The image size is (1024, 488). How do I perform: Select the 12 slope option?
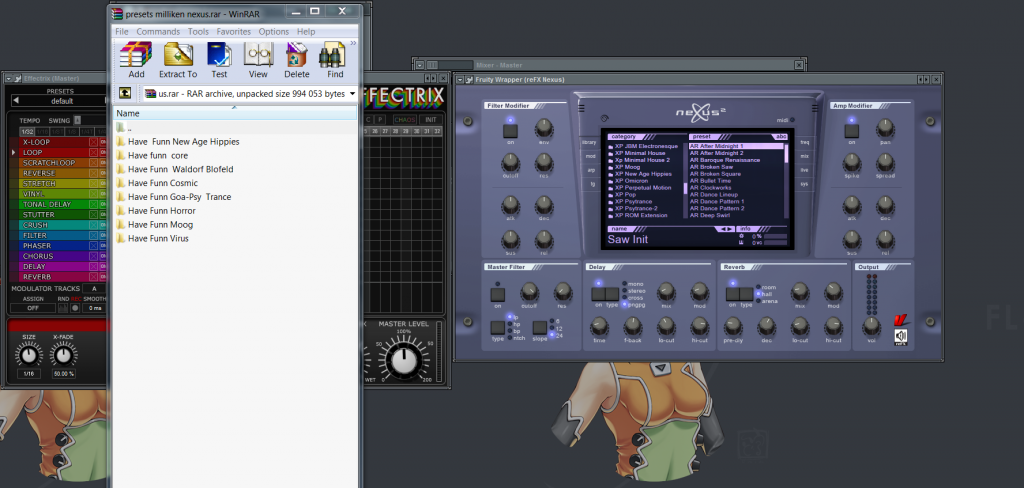(x=554, y=327)
